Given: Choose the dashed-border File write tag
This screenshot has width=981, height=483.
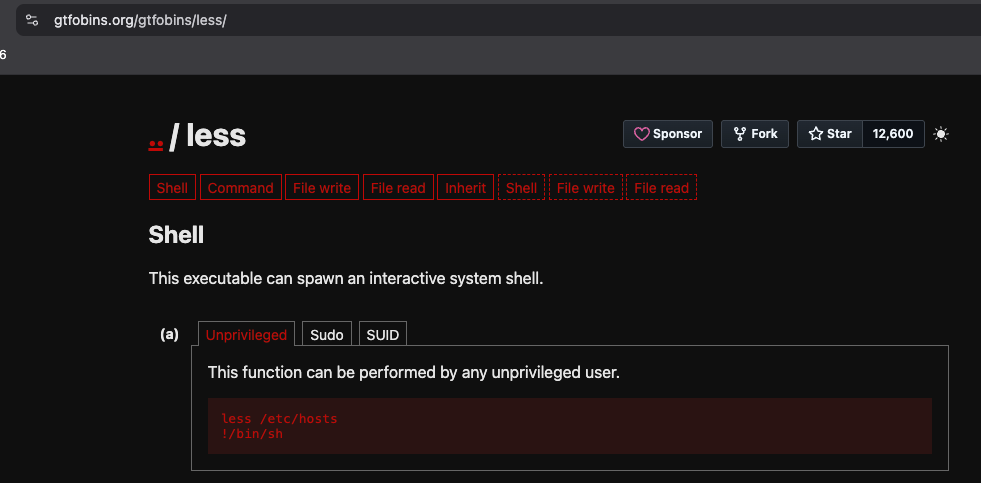Looking at the screenshot, I should coord(585,188).
